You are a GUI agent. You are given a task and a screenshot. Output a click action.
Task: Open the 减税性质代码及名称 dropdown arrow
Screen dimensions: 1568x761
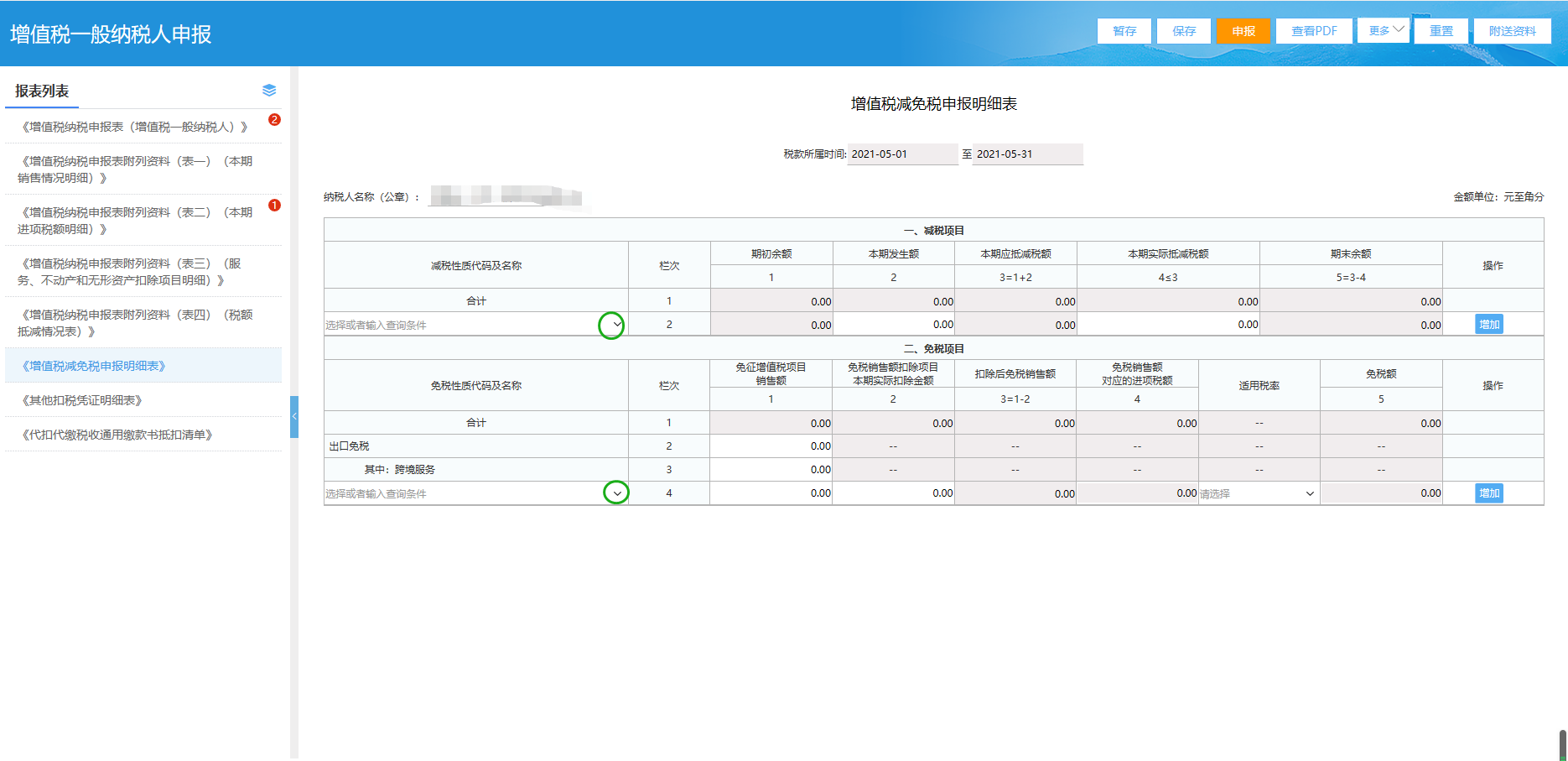[x=617, y=324]
